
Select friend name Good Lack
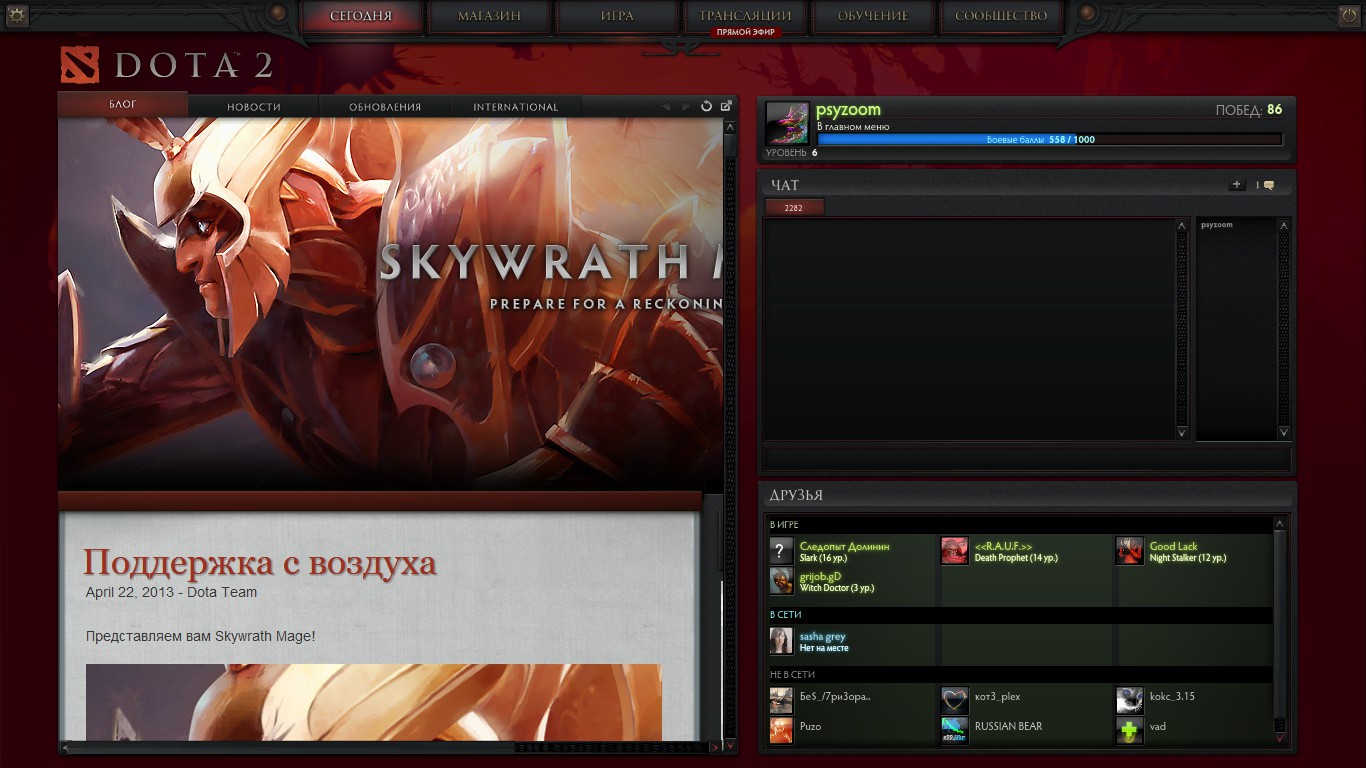(x=1173, y=546)
